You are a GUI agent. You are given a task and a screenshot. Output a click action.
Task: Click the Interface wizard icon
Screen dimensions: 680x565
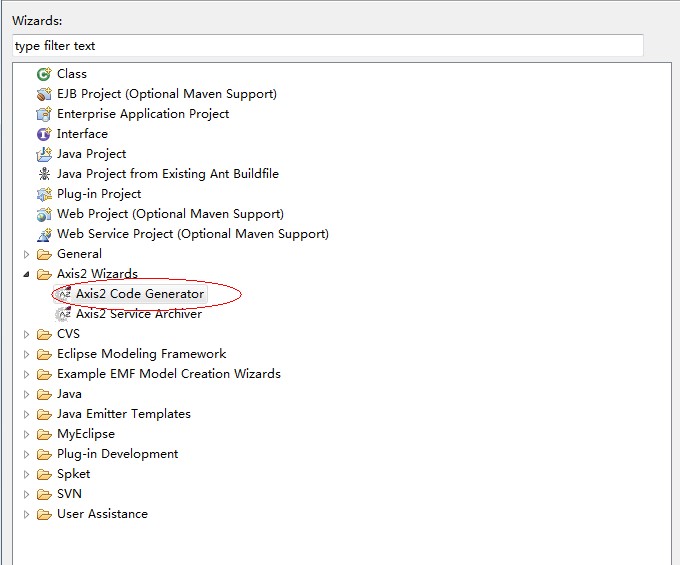point(44,134)
